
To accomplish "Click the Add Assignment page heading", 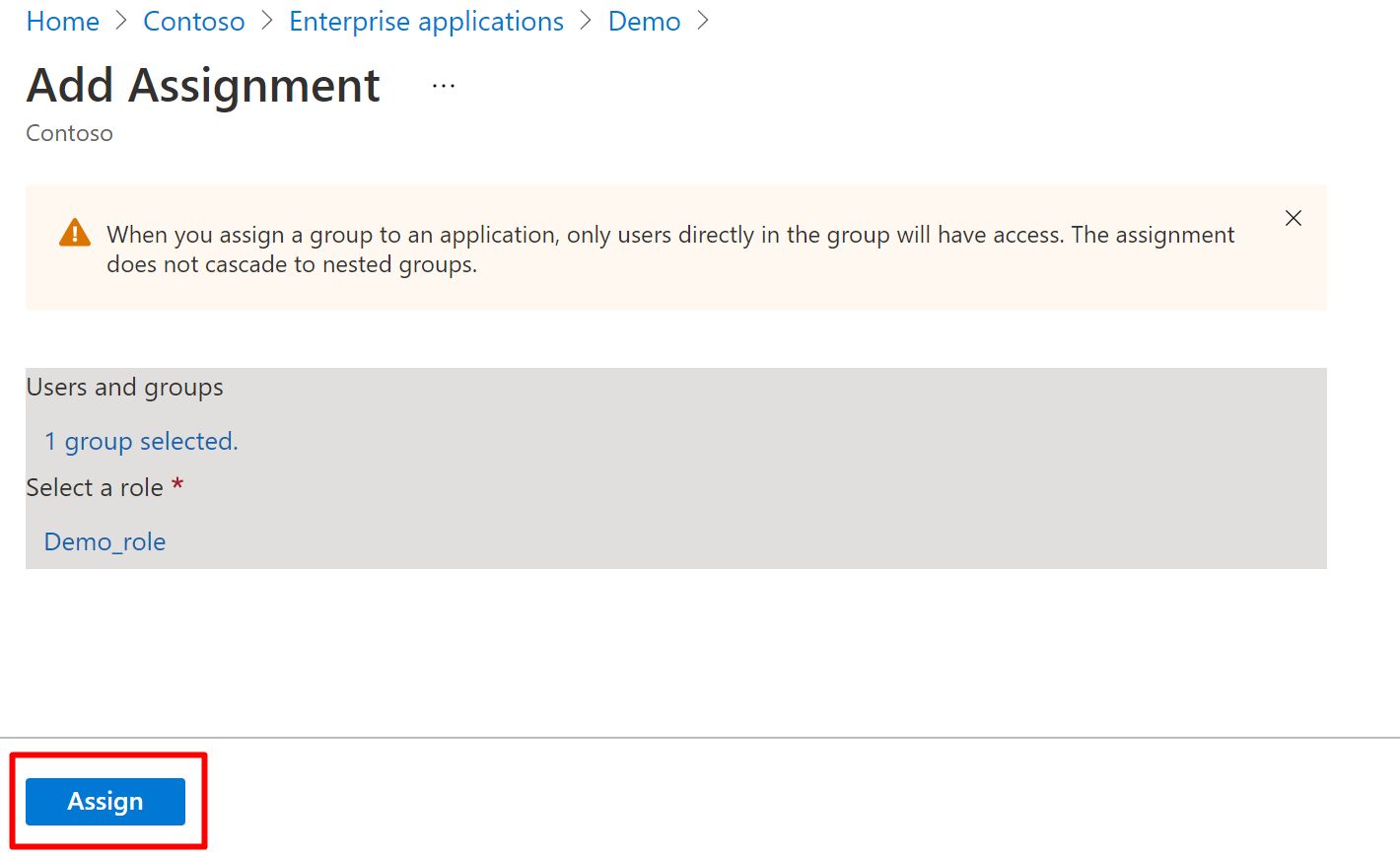I will pos(203,86).
